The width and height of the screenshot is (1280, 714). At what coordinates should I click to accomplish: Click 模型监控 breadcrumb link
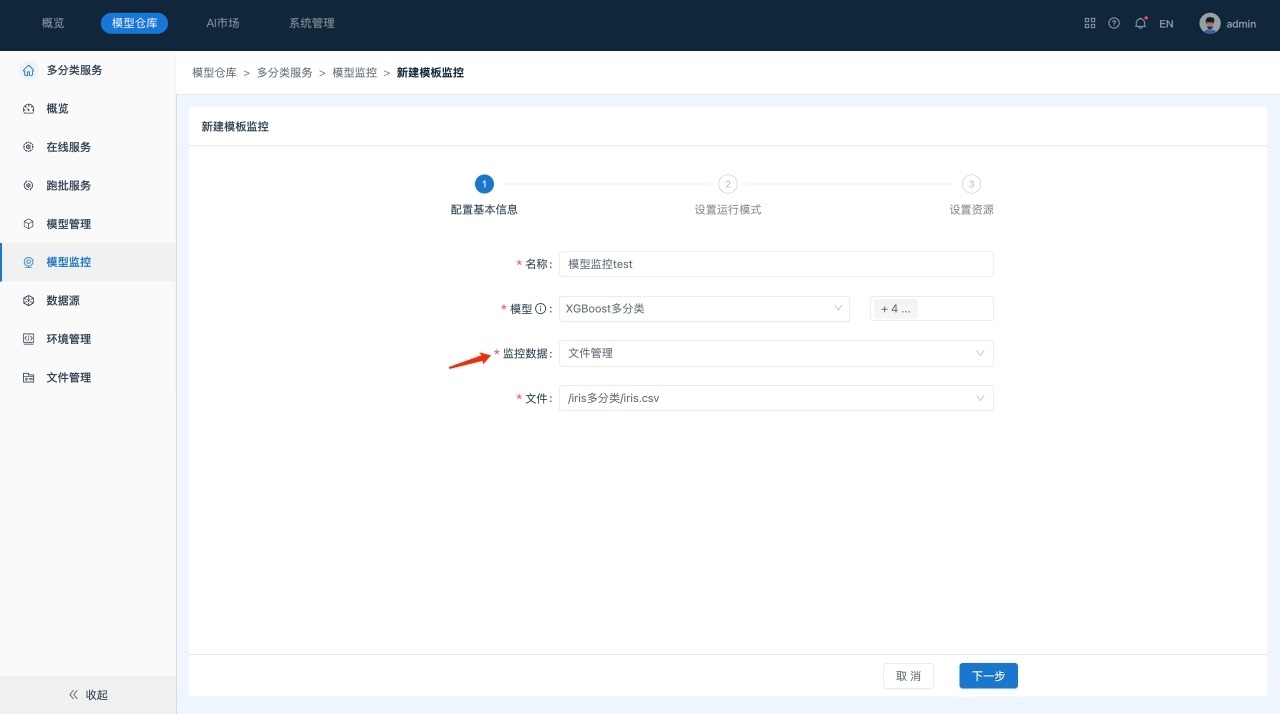(x=354, y=73)
